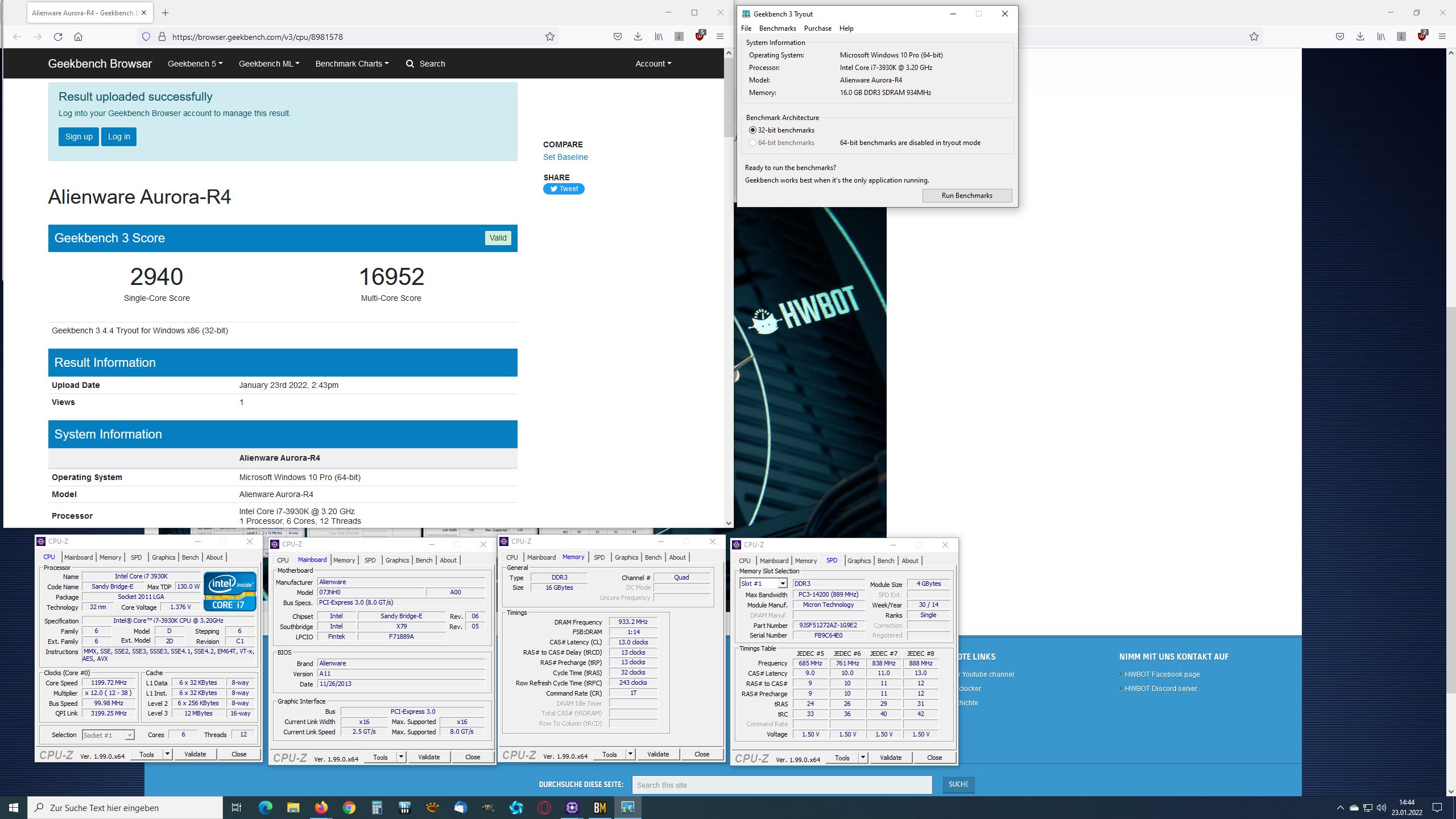Open the Benchmarks menu in Geekbench 3
The width and height of the screenshot is (1456, 819).
pos(777,28)
